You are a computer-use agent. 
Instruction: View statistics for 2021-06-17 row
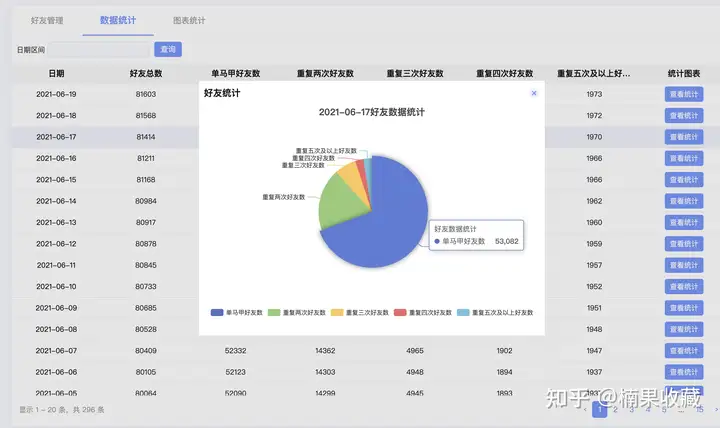pyautogui.click(x=684, y=137)
